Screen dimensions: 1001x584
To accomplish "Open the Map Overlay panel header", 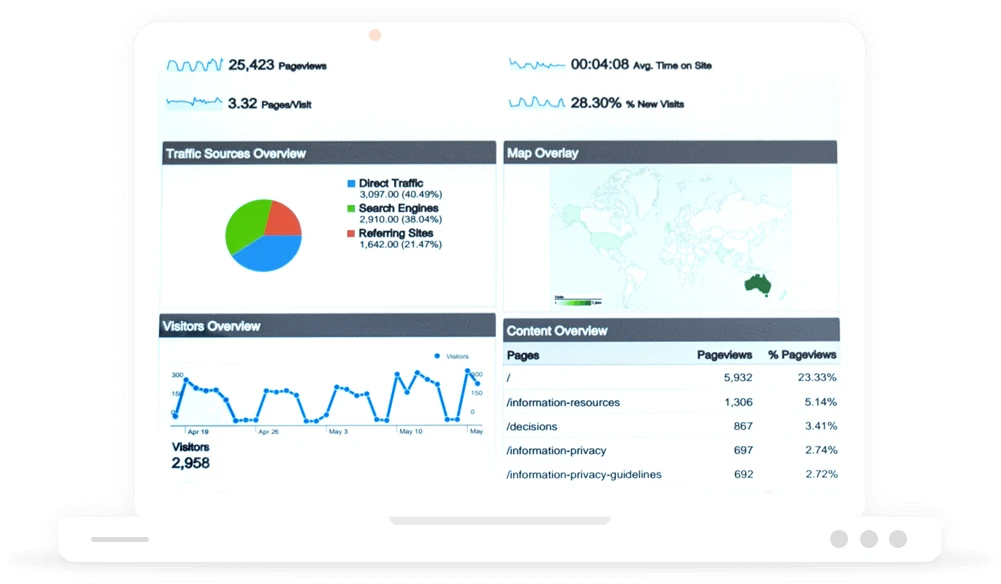I will [669, 153].
